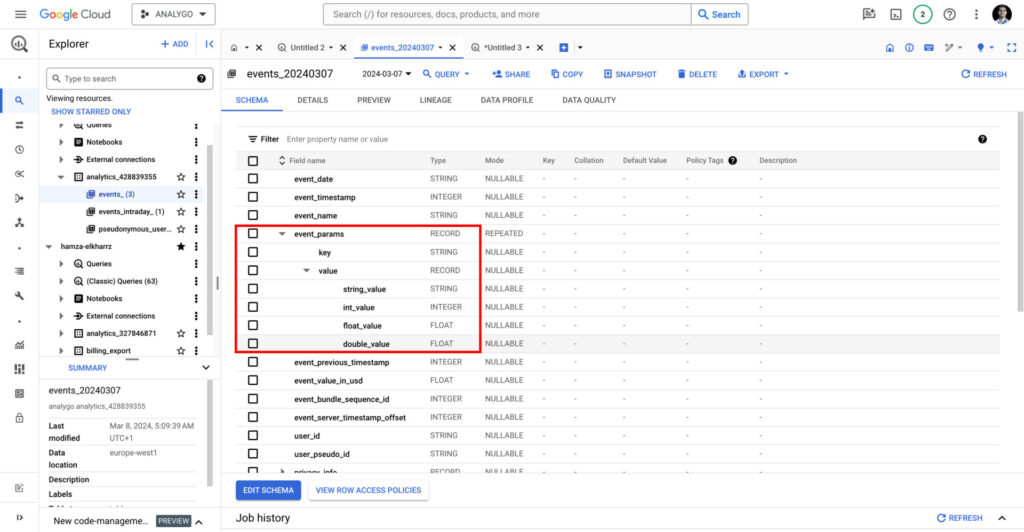The width and height of the screenshot is (1024, 532).
Task: Open the main hamburger navigation menu
Action: (20, 14)
